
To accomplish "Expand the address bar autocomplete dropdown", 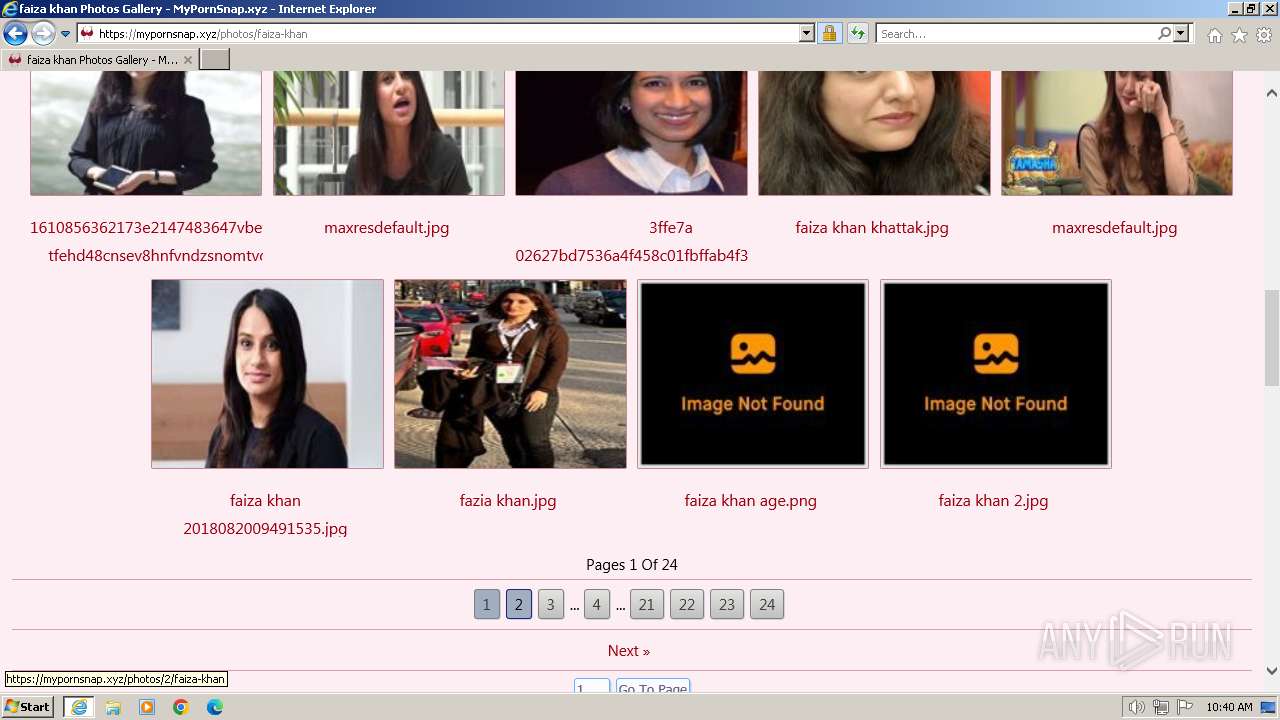I will click(x=807, y=33).
